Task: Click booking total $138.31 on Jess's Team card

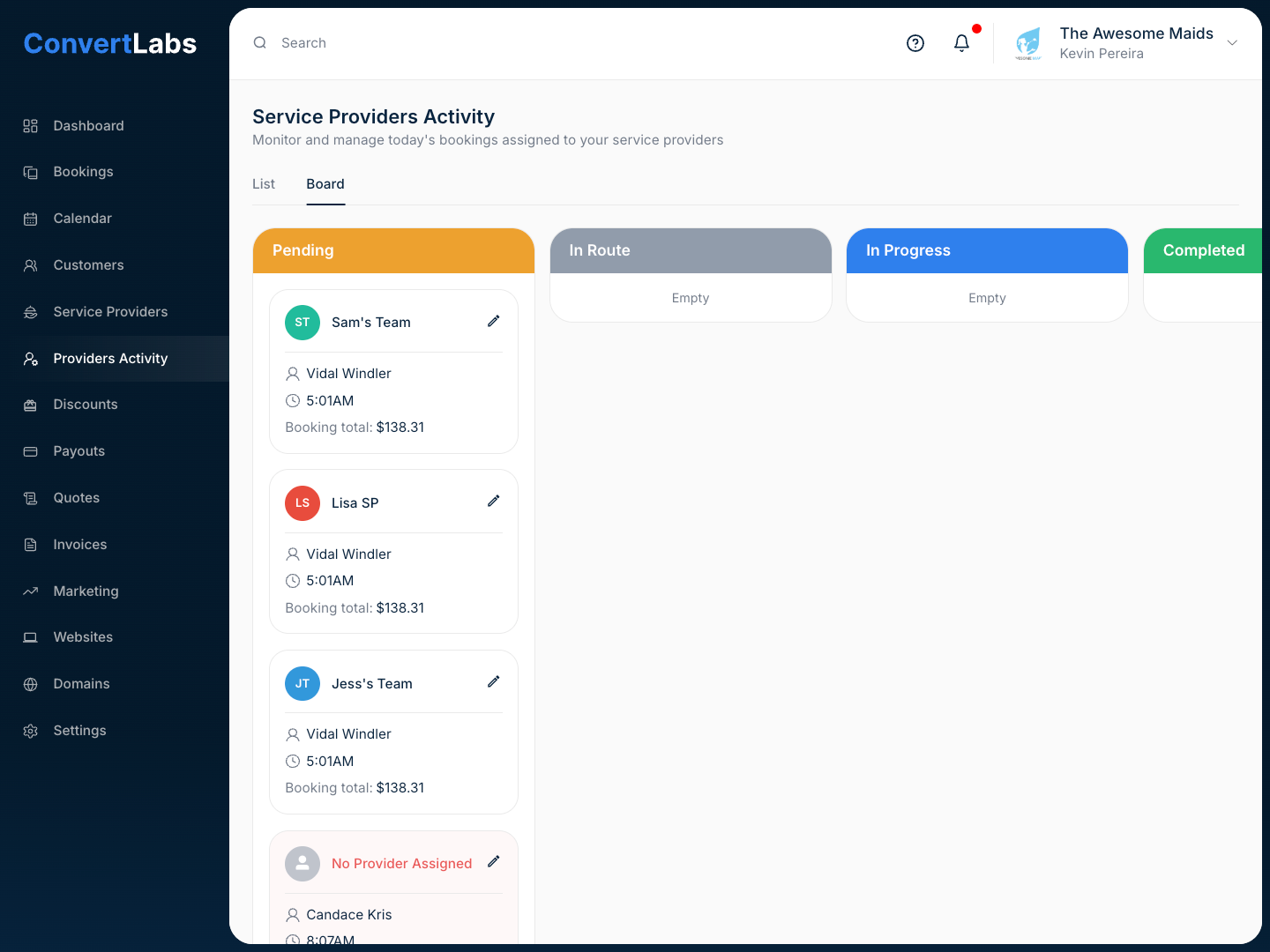Action: pyautogui.click(x=400, y=788)
